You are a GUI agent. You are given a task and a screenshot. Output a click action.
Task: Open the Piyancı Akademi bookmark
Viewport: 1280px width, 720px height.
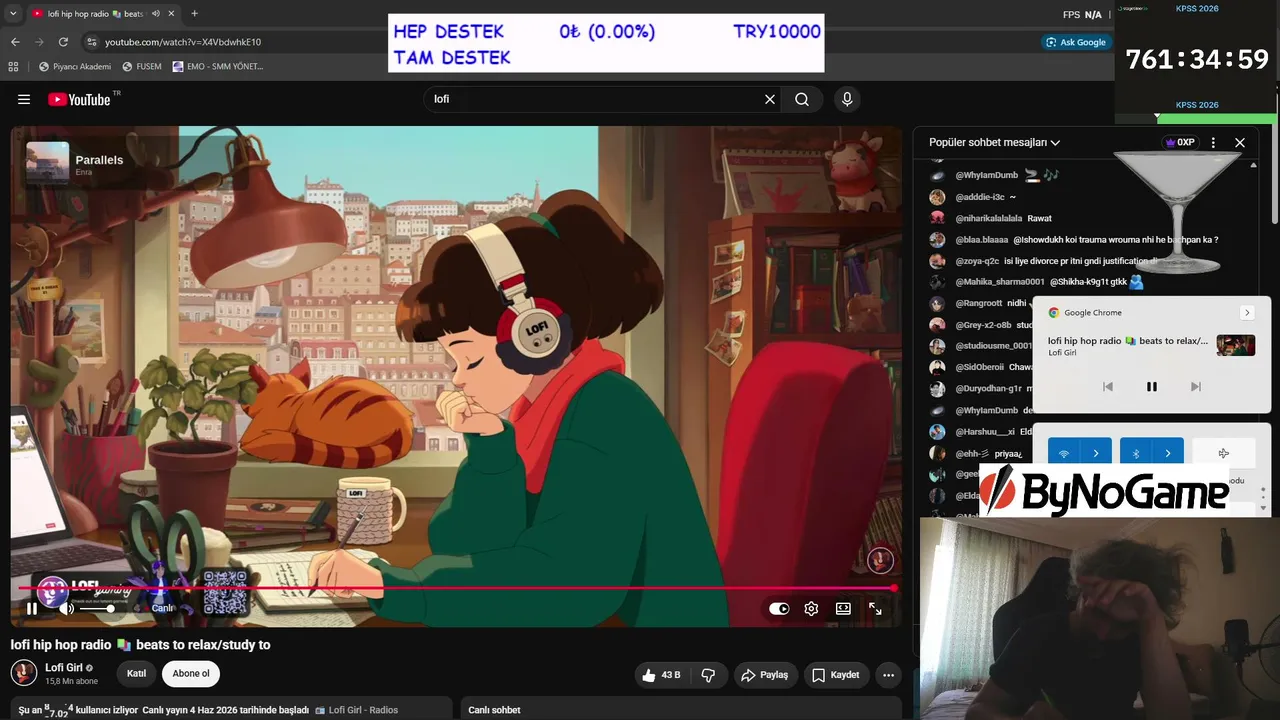click(x=75, y=67)
